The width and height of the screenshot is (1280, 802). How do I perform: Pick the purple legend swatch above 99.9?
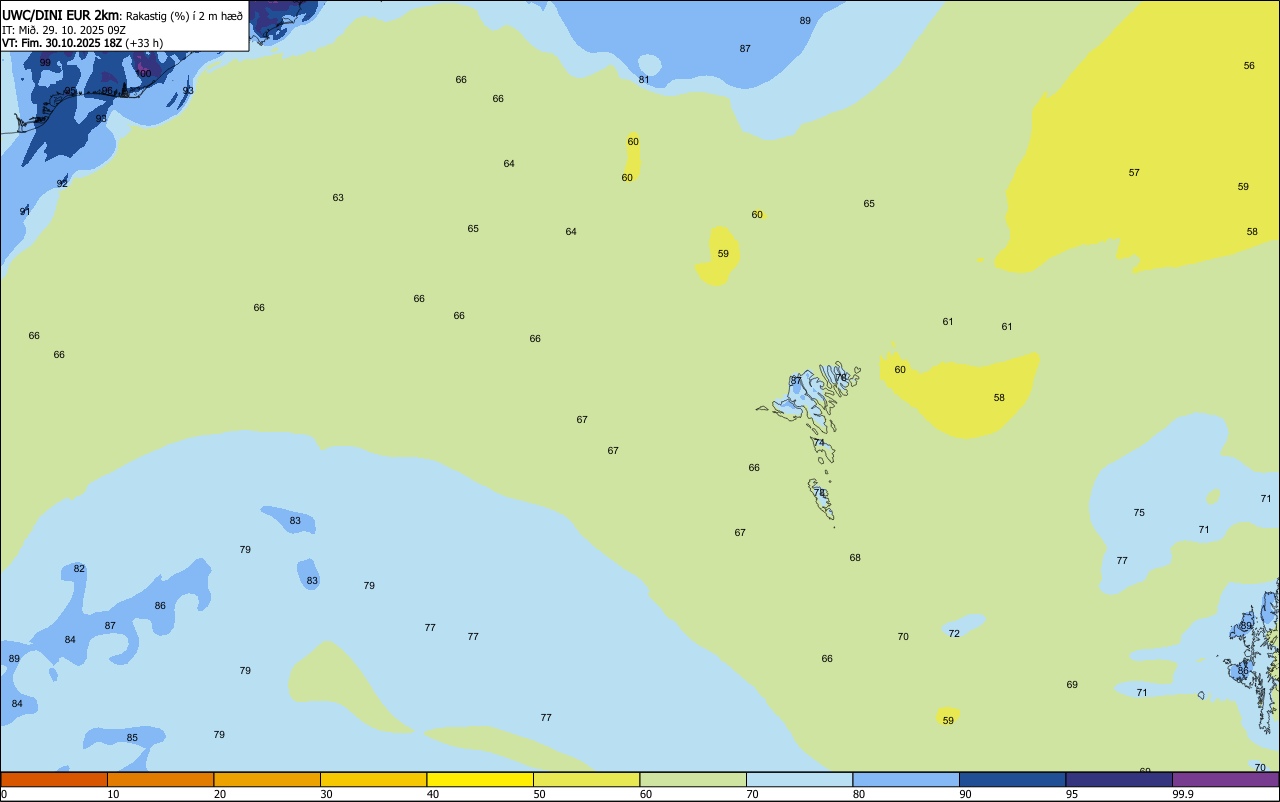tap(1225, 779)
